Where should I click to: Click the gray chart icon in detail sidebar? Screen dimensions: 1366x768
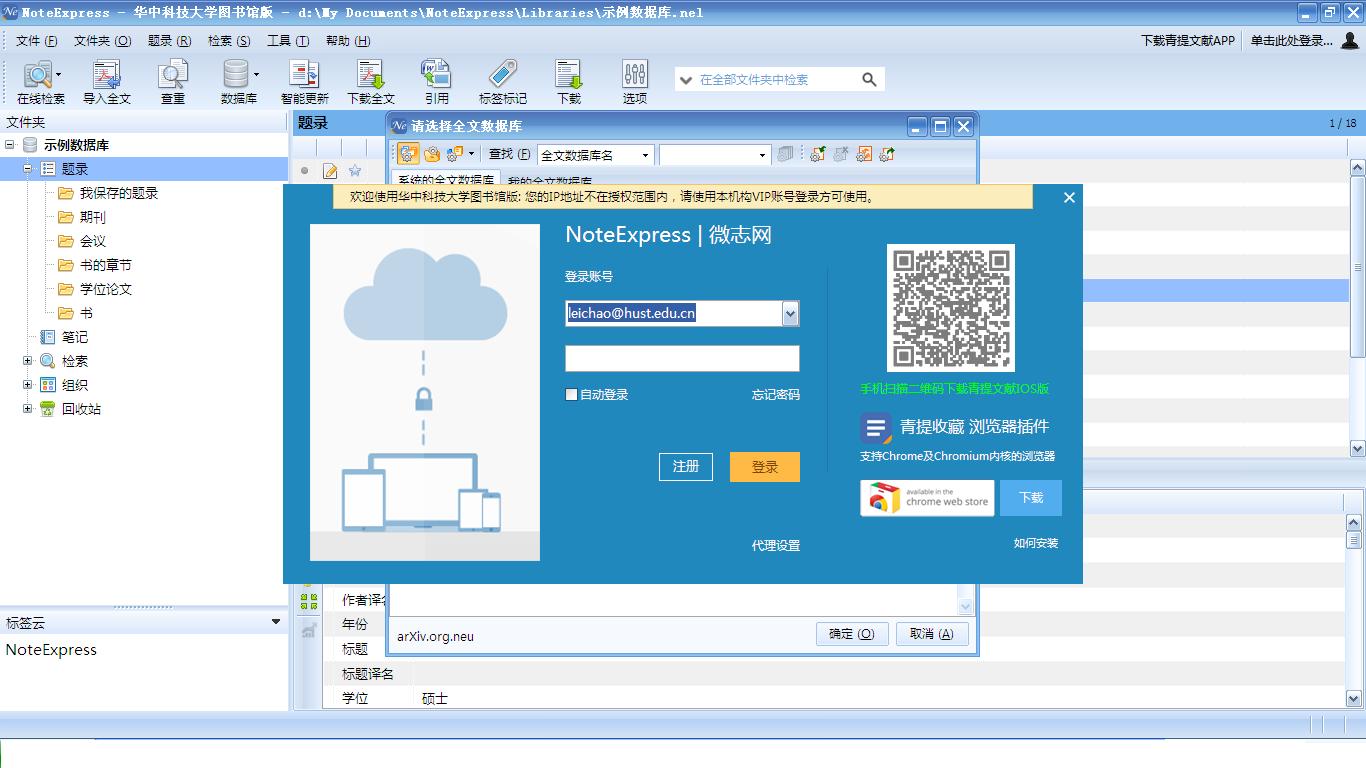(309, 629)
